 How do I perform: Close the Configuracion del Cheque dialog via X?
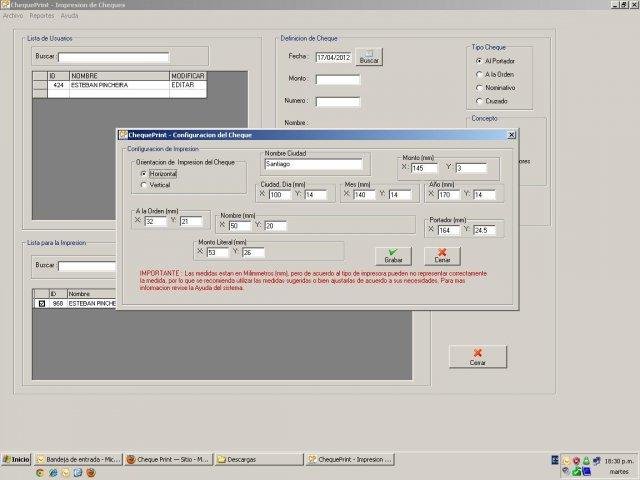pyautogui.click(x=511, y=135)
